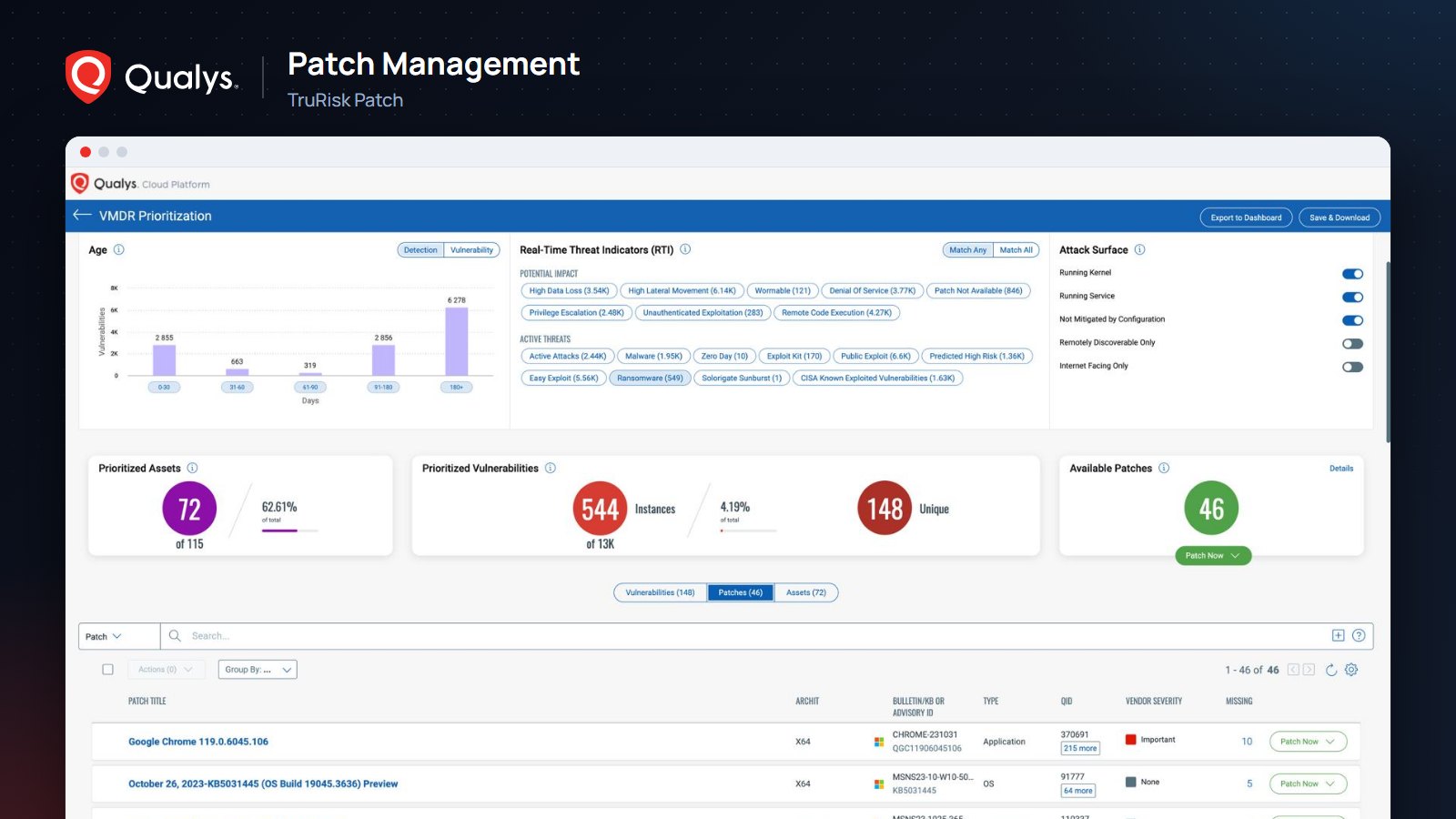The width and height of the screenshot is (1456, 819).
Task: Click Save & Download button
Action: coord(1340,217)
